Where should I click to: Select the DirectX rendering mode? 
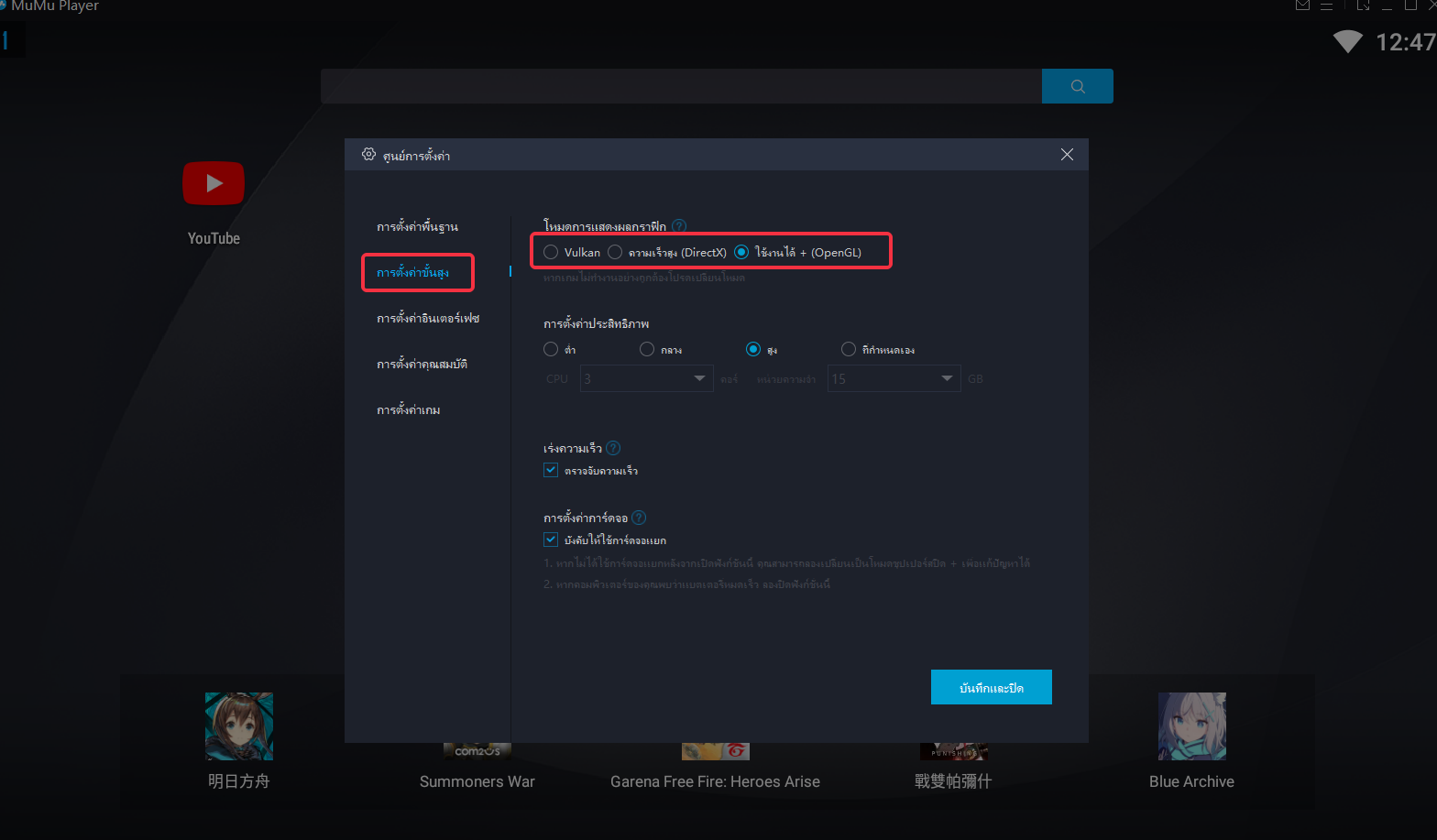tap(615, 252)
